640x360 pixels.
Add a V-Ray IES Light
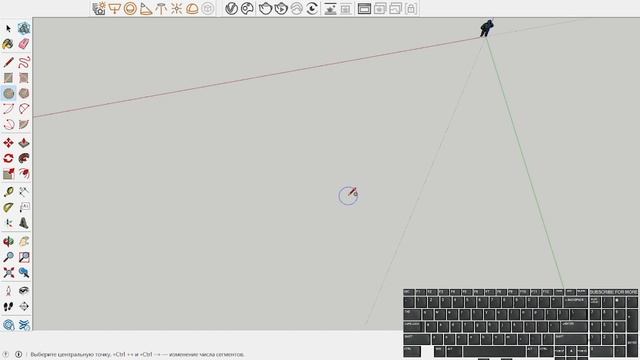tap(161, 8)
